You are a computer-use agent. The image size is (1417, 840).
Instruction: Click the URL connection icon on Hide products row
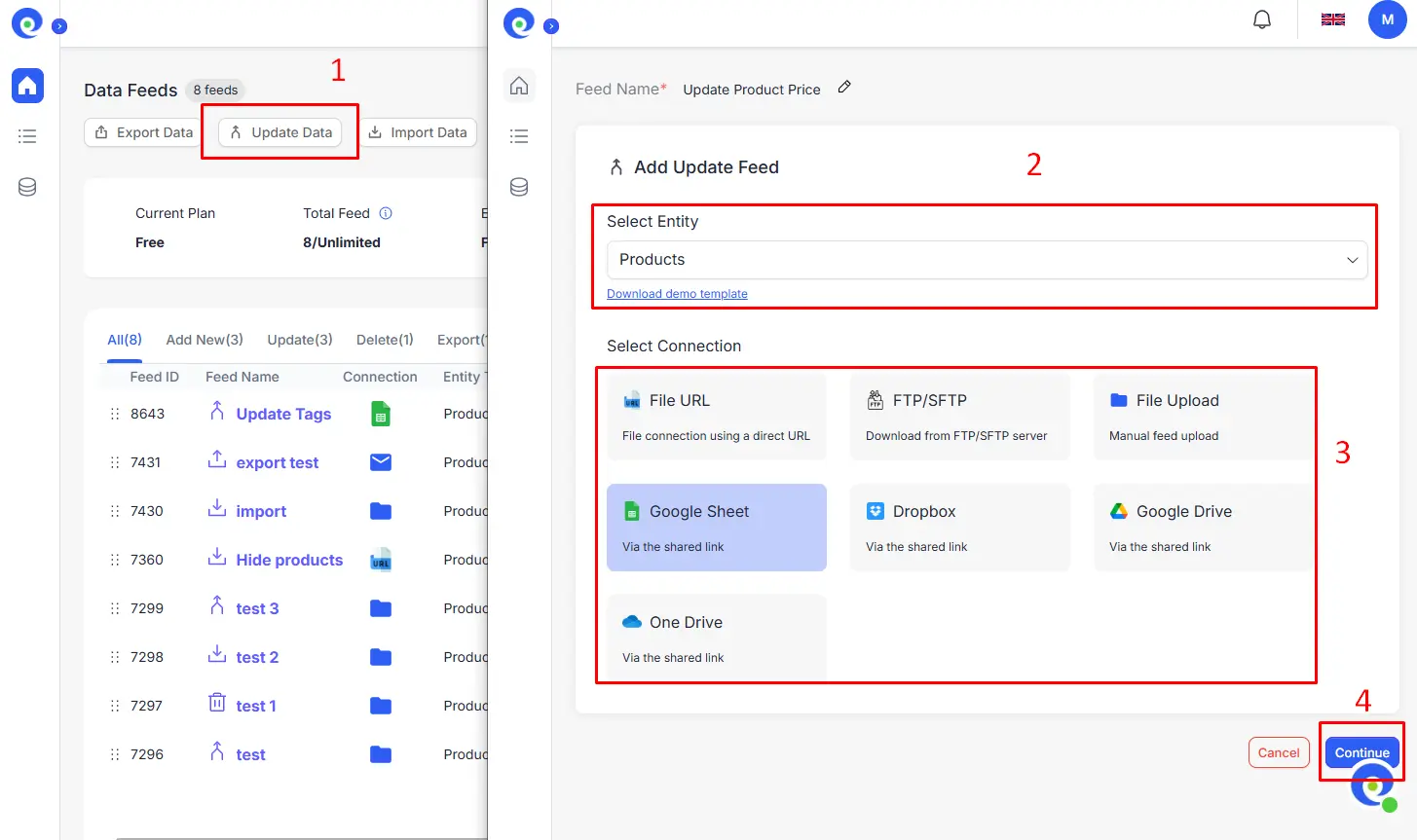(380, 559)
